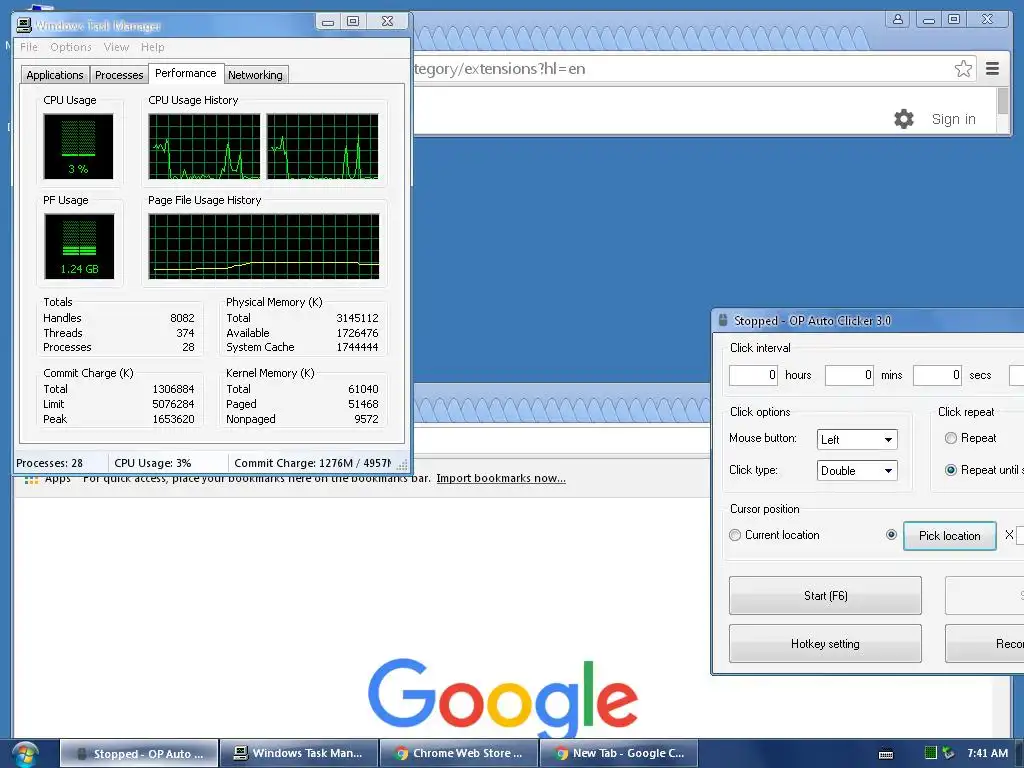Viewport: 1024px width, 768px height.
Task: Click the System Cache value 1744444
Action: click(x=357, y=347)
